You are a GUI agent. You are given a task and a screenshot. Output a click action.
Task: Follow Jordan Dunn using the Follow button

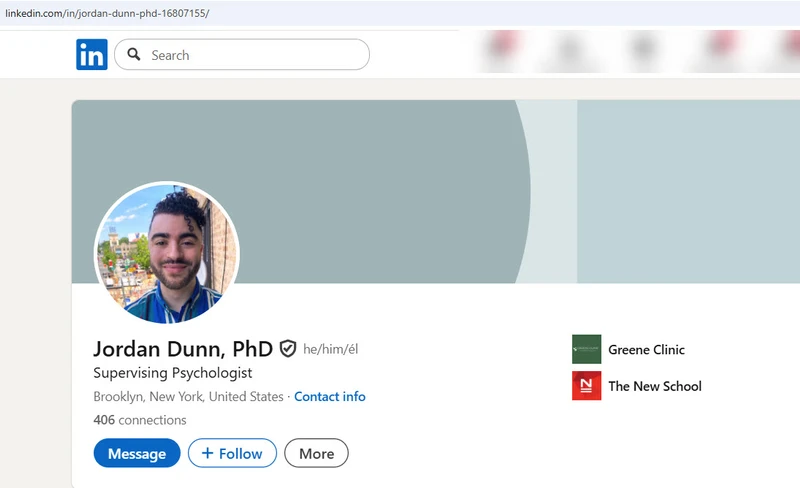tap(232, 453)
